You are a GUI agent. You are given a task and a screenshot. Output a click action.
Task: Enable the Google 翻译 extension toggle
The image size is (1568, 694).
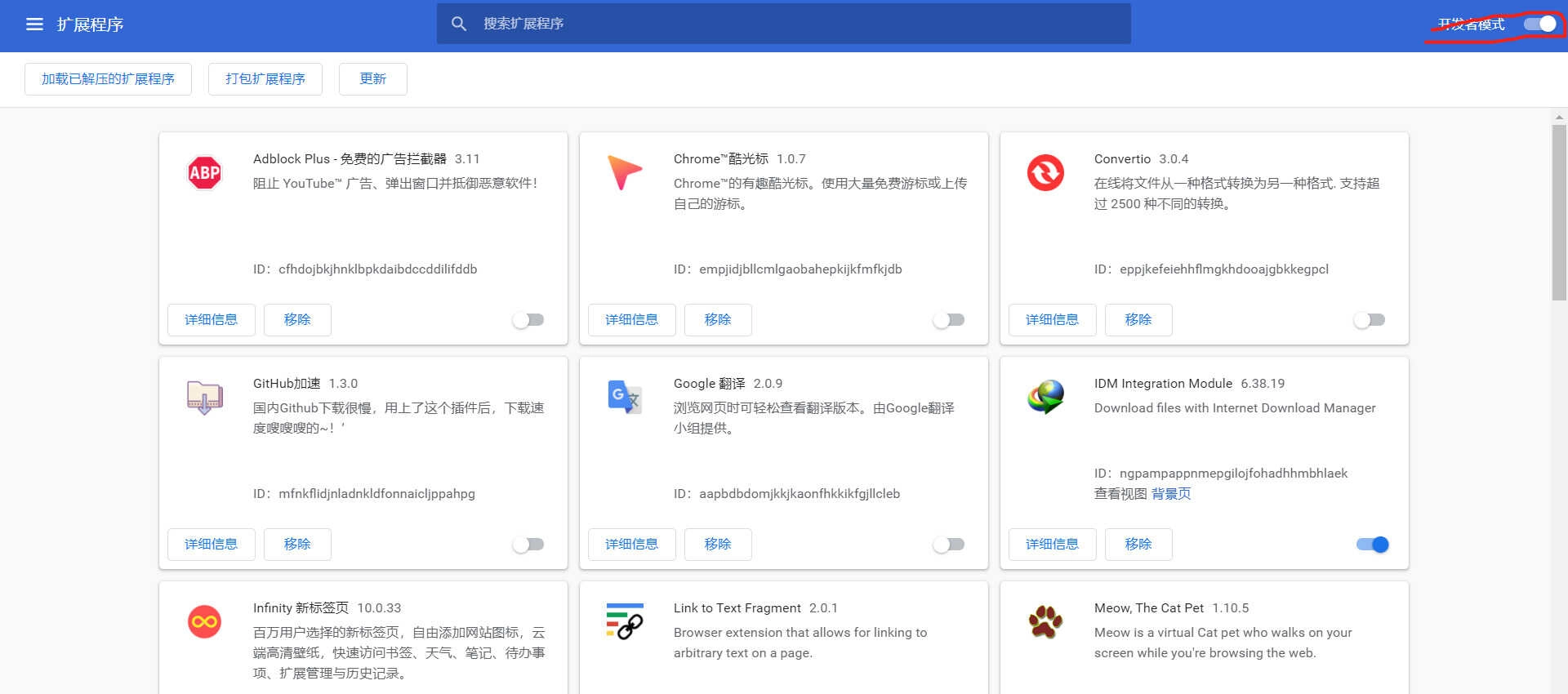[x=949, y=545]
